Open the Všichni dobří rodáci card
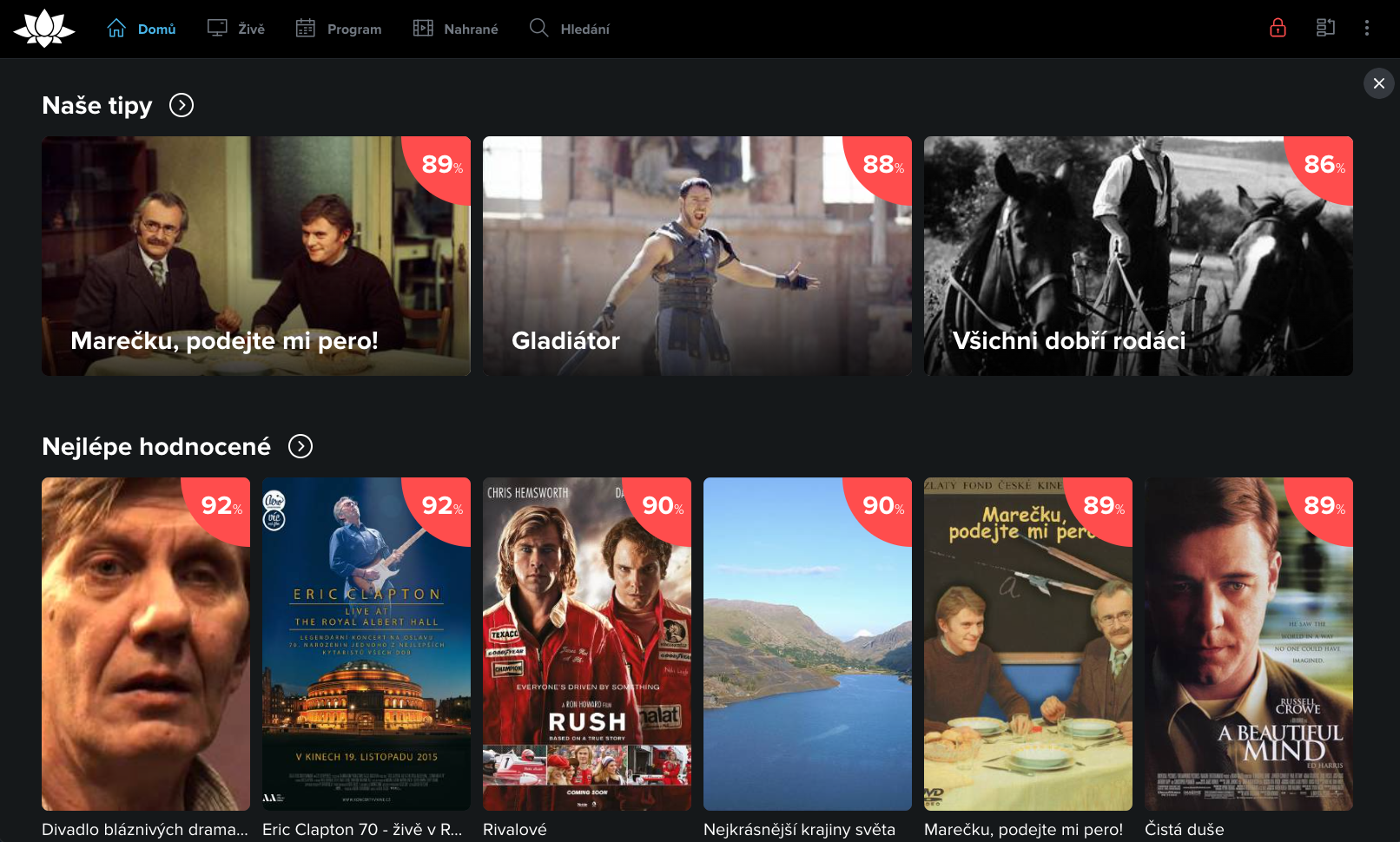The image size is (1400, 842). tap(1139, 256)
